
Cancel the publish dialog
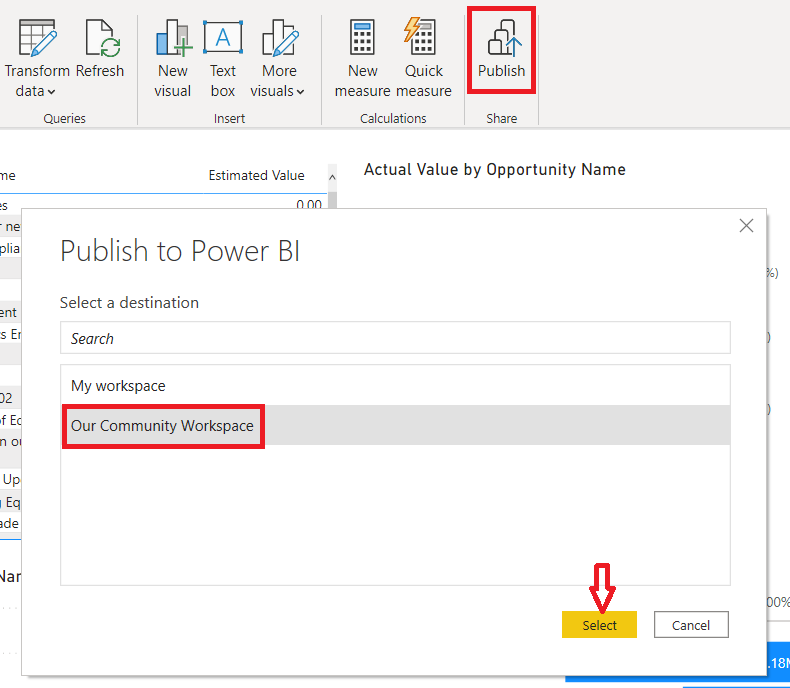coord(691,625)
